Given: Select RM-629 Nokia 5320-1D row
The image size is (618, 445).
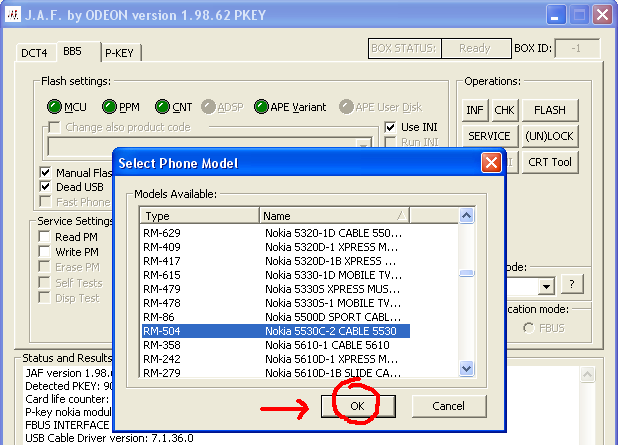Looking at the screenshot, I should click(x=275, y=233).
